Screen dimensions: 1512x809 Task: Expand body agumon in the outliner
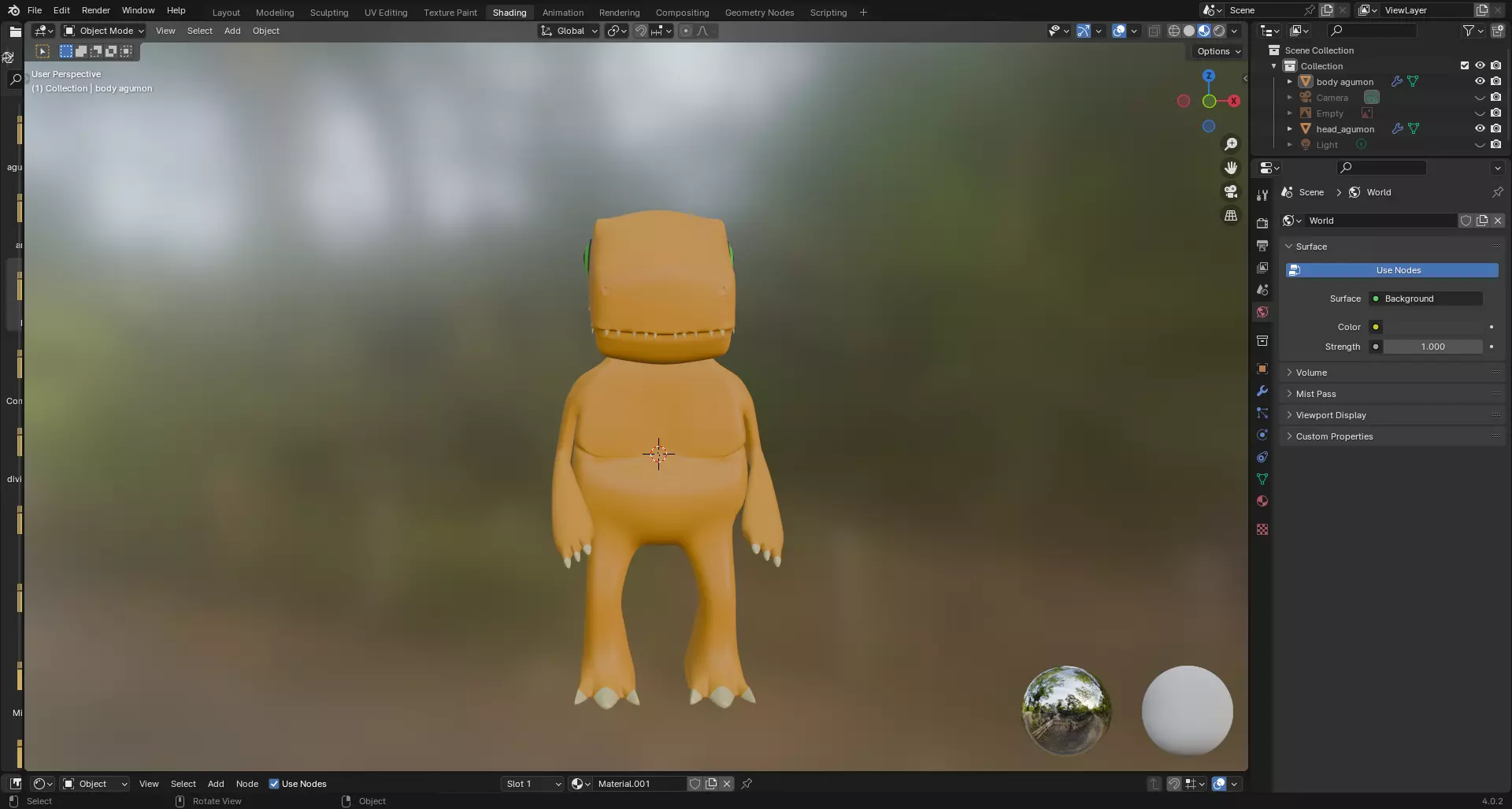(x=1289, y=81)
